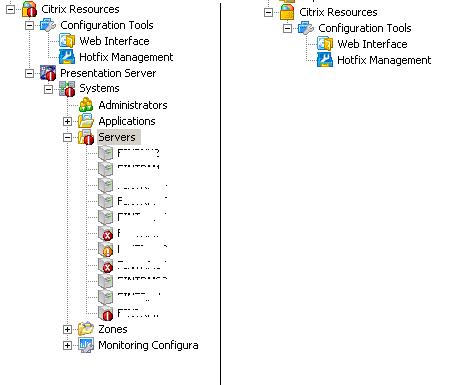
Task: Click Configuration Tools wrench icon in left tree
Action: click(x=48, y=25)
